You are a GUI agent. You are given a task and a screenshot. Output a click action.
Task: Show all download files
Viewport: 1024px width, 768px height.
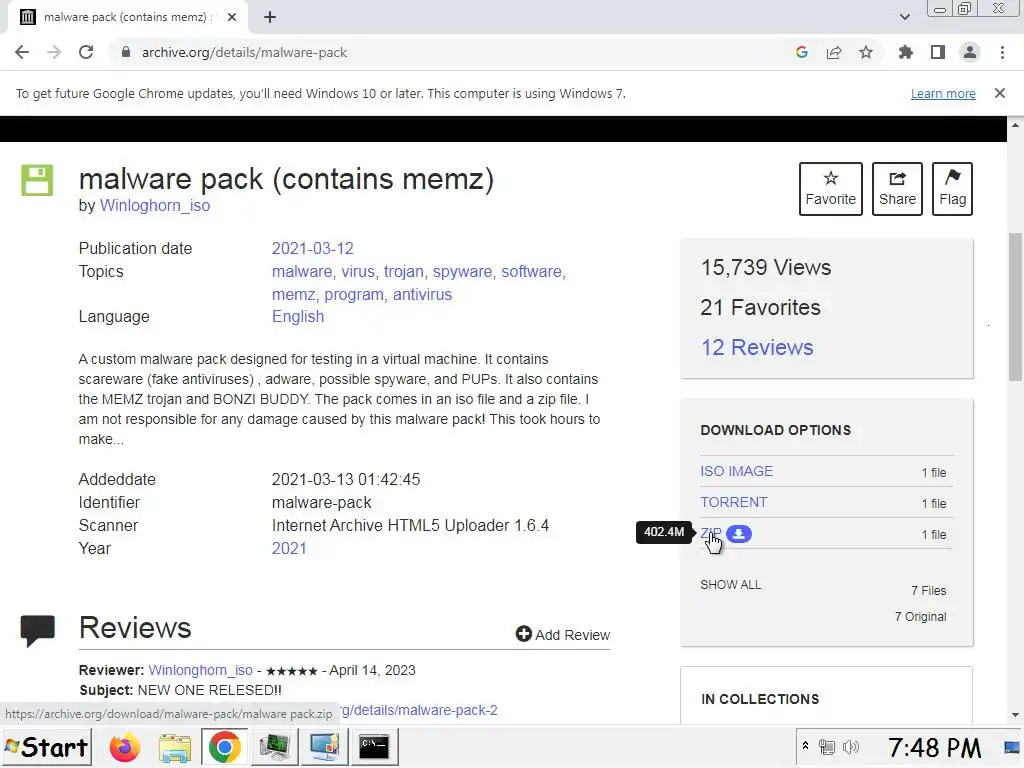pos(730,584)
